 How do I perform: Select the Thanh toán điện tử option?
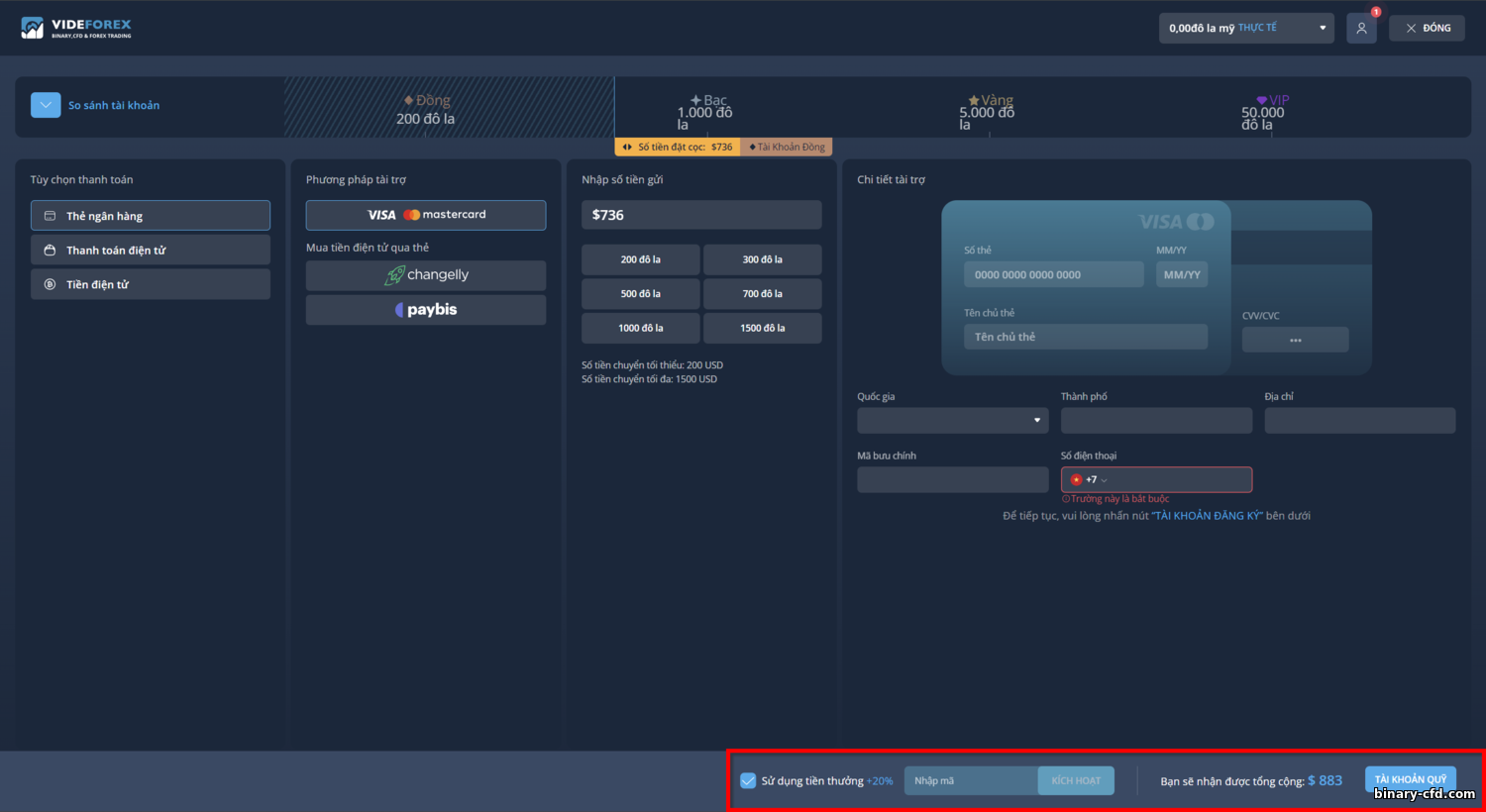[x=151, y=251]
